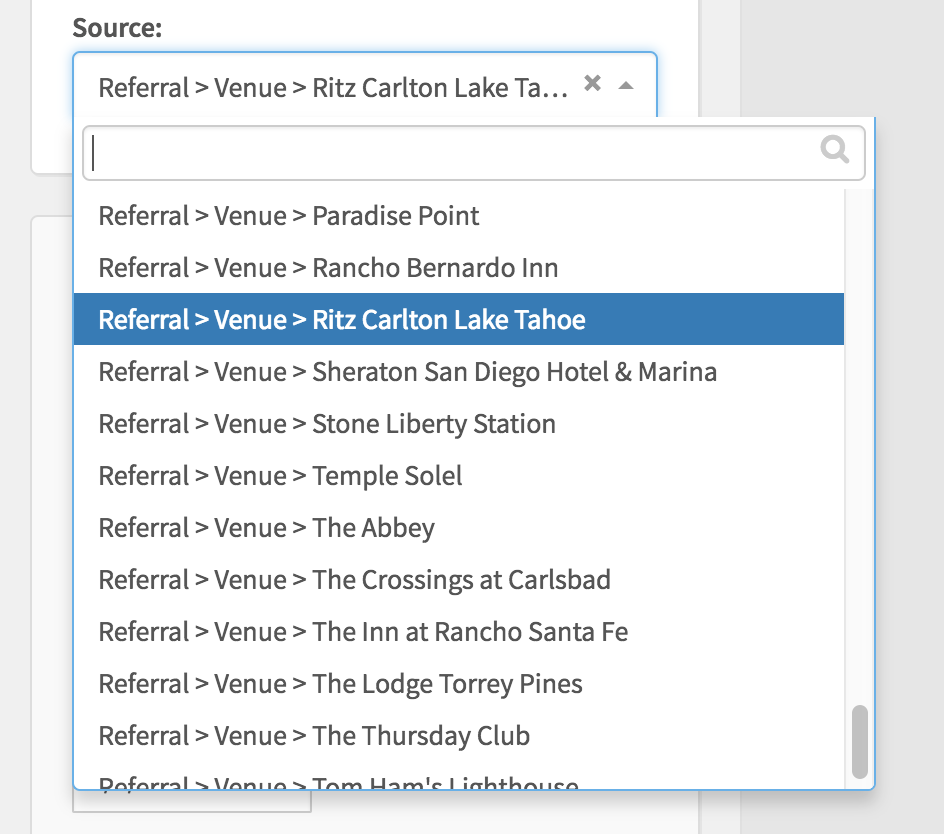Viewport: 944px width, 834px height.
Task: Click the Source combo box field
Action: click(365, 86)
